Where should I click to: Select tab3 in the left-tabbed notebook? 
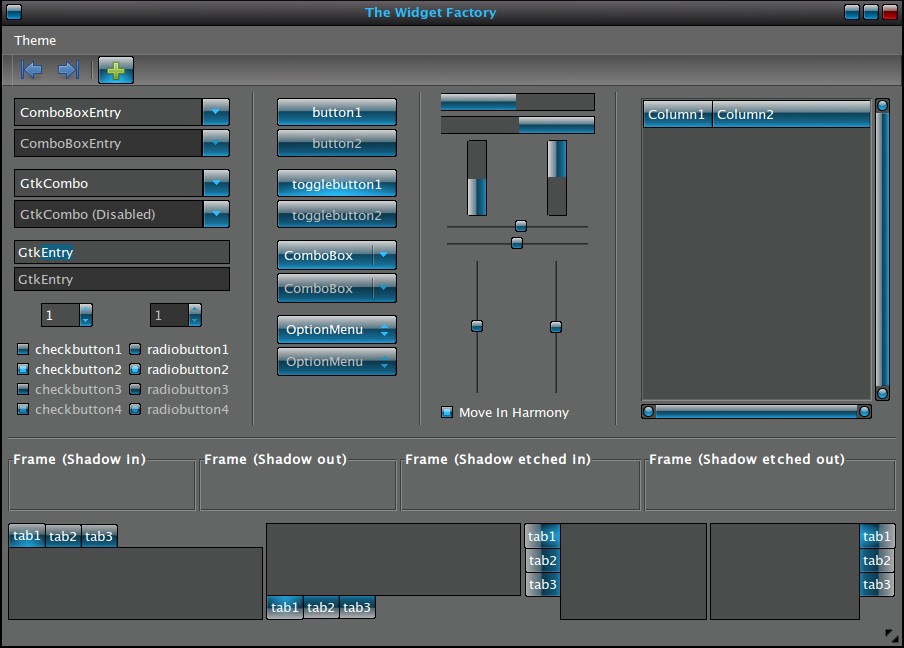(x=543, y=585)
